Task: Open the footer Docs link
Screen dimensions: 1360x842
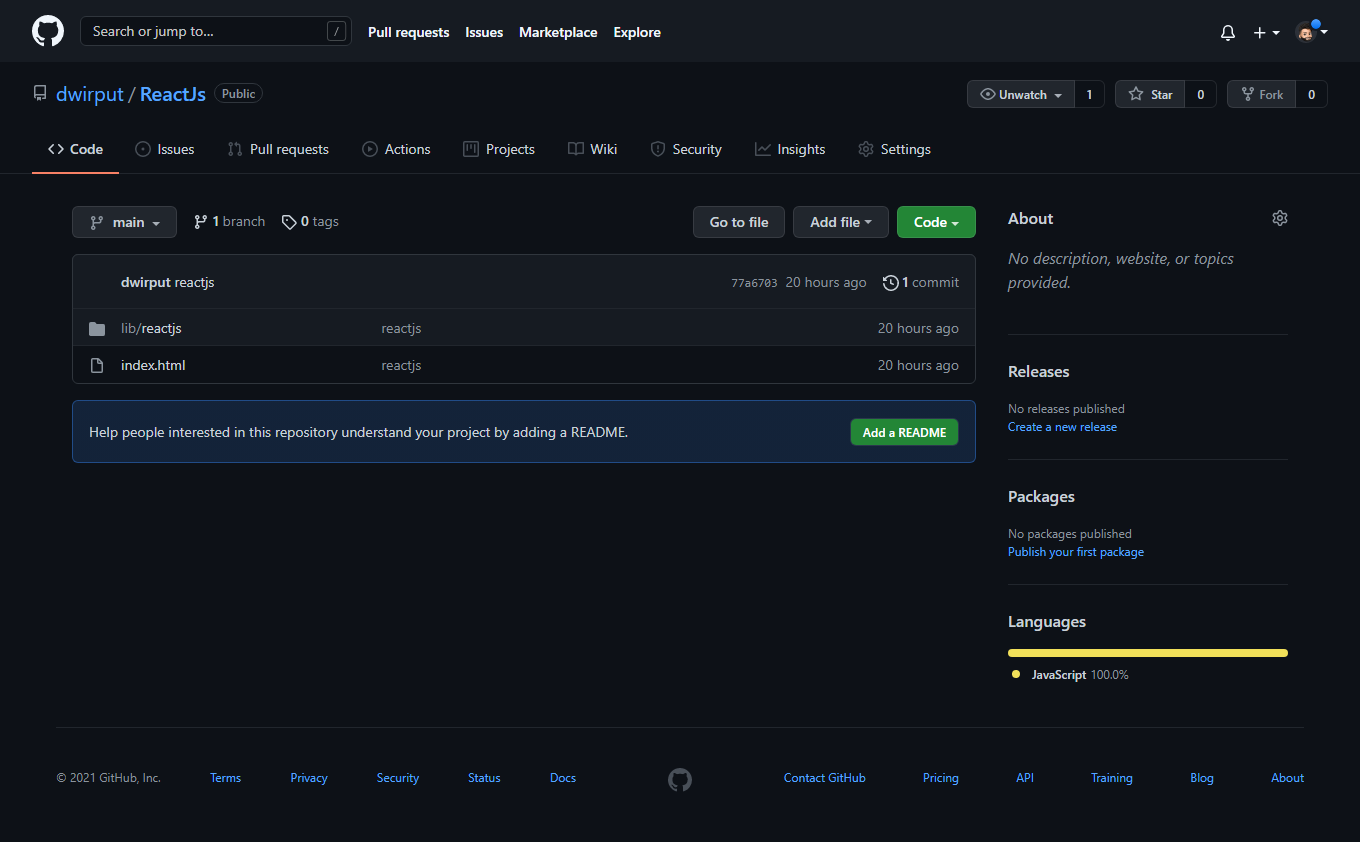Action: 563,778
